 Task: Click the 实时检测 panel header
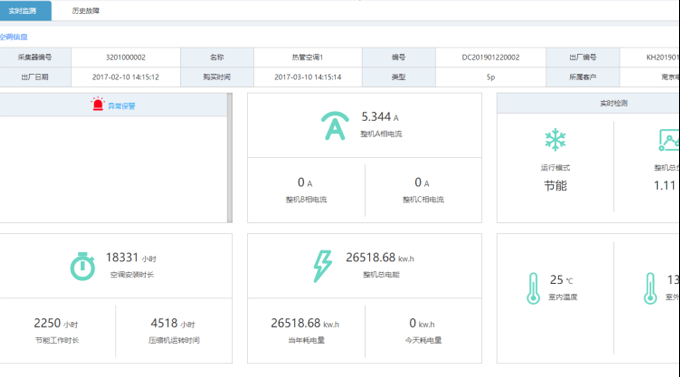[x=588, y=103]
